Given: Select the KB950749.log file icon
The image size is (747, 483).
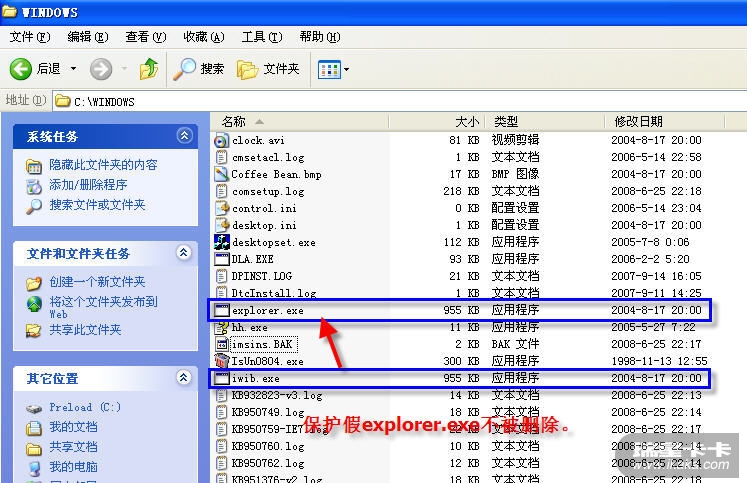Looking at the screenshot, I should tap(222, 412).
